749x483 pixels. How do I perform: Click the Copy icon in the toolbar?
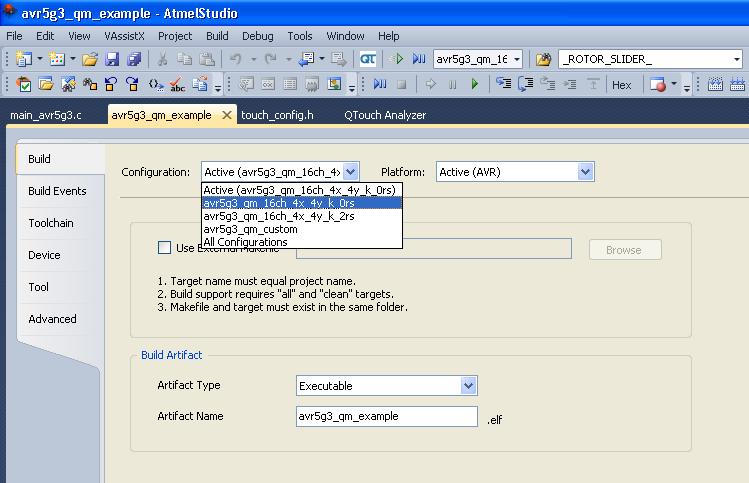pyautogui.click(x=184, y=59)
